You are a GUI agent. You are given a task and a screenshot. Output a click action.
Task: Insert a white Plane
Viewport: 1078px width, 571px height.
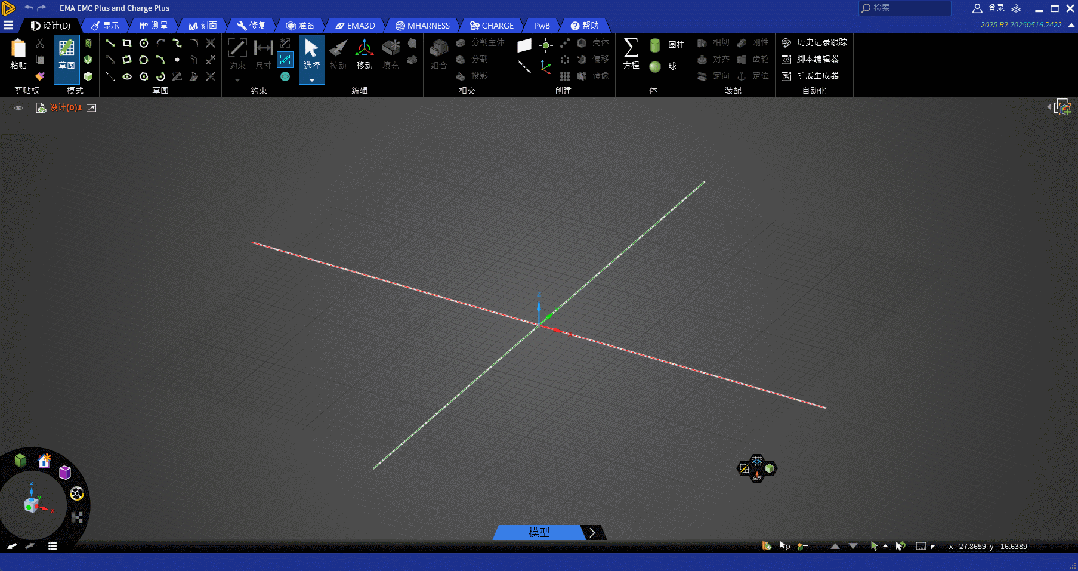point(525,45)
